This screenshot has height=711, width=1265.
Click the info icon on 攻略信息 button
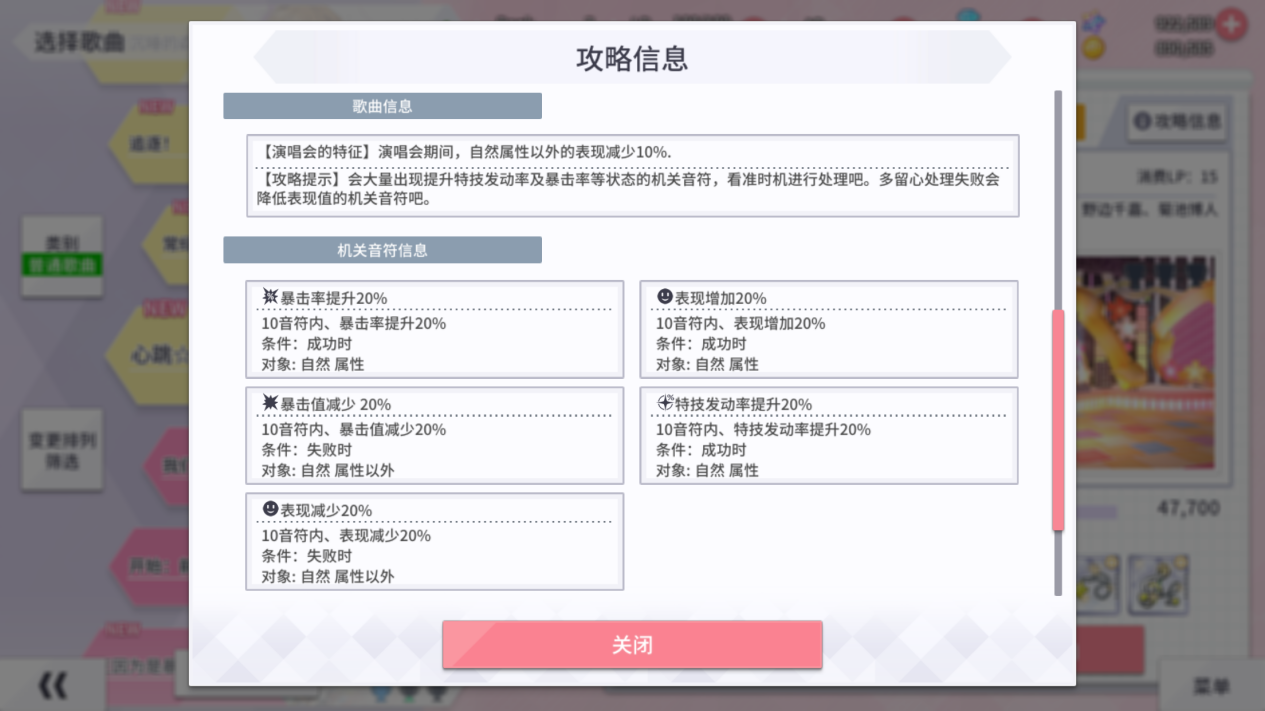(x=1141, y=121)
